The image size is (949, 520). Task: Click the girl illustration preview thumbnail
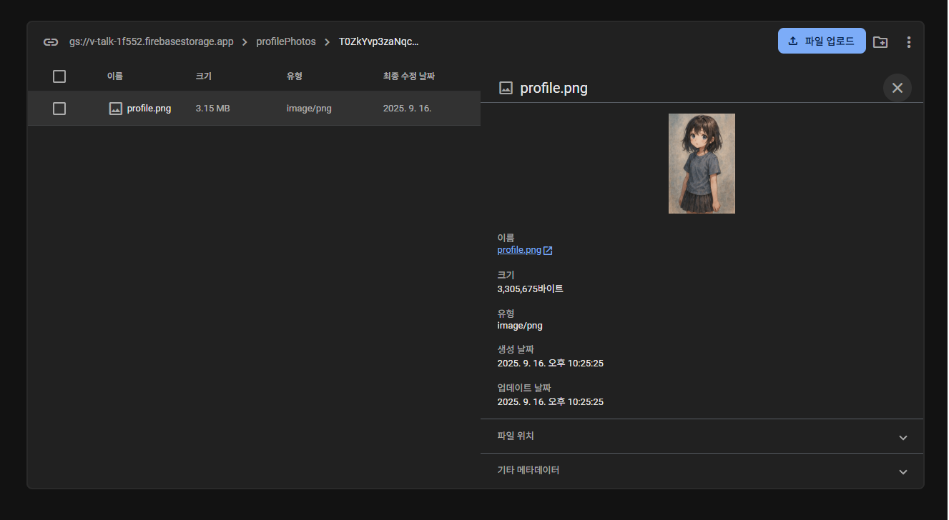click(x=701, y=163)
